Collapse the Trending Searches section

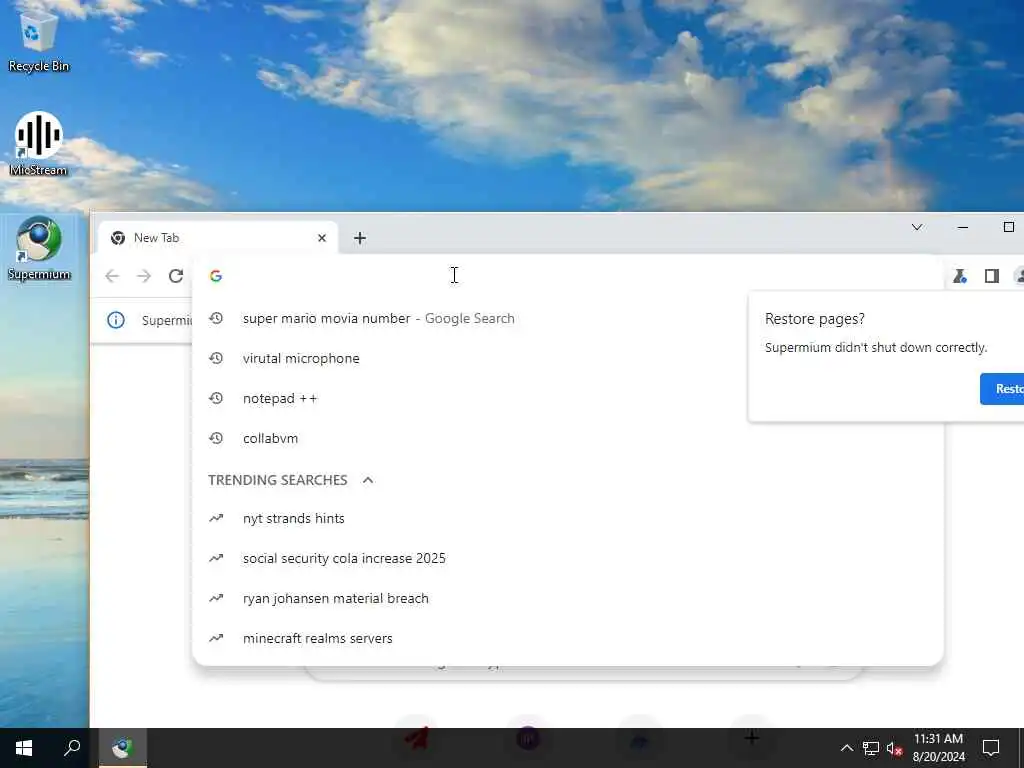pyautogui.click(x=368, y=480)
